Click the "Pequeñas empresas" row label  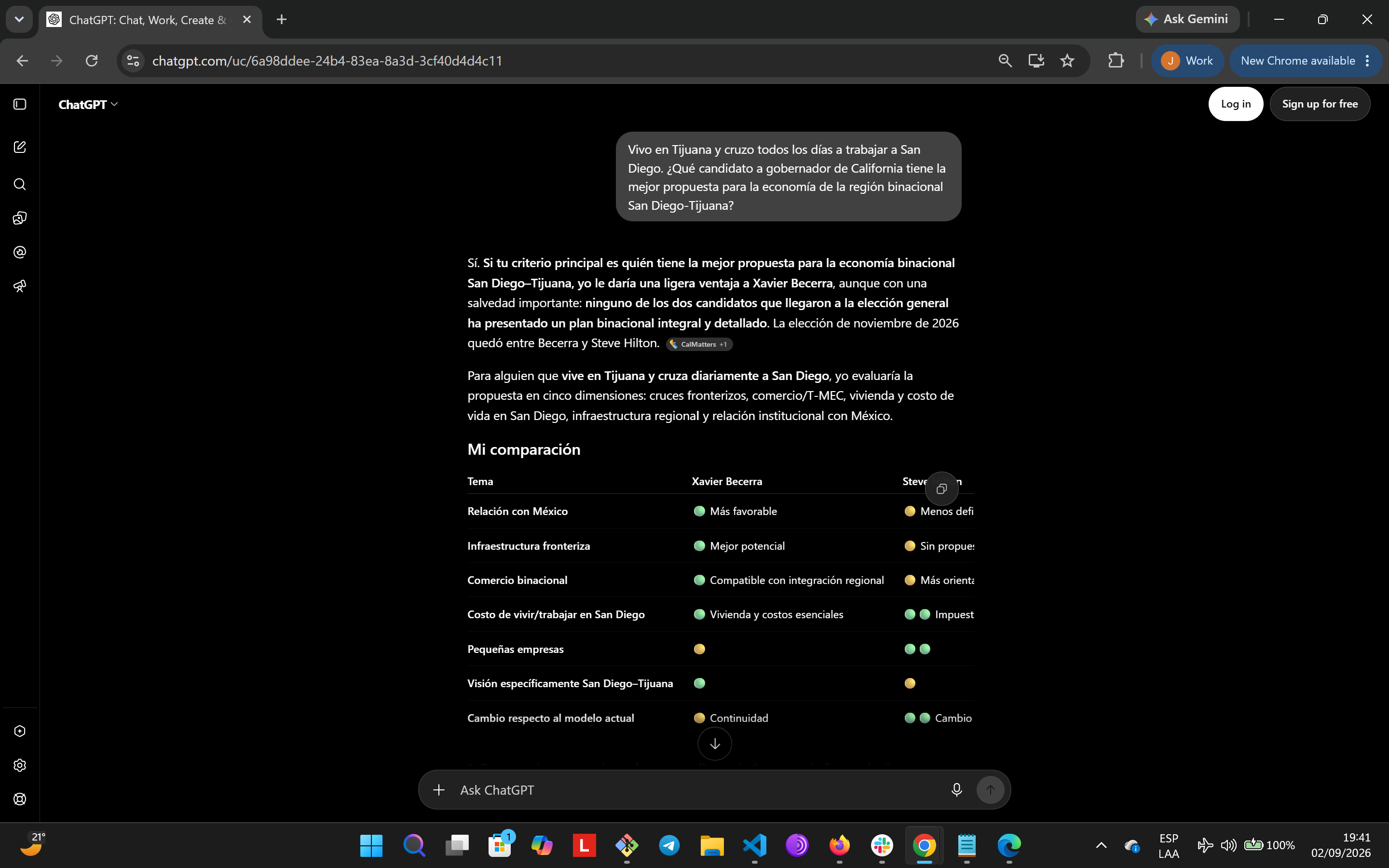(x=516, y=649)
